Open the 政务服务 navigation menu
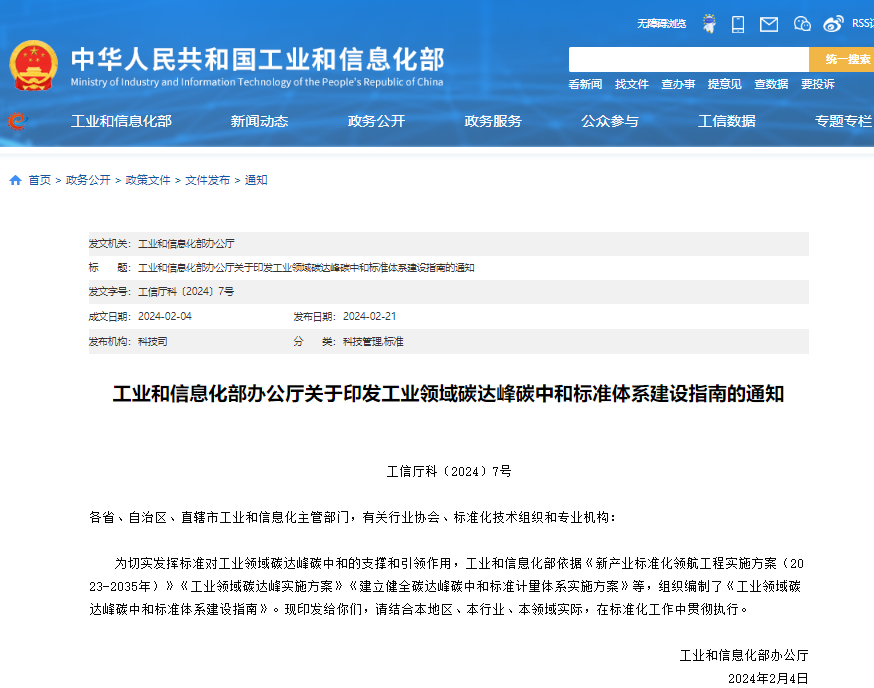This screenshot has height=688, width=874. click(493, 121)
